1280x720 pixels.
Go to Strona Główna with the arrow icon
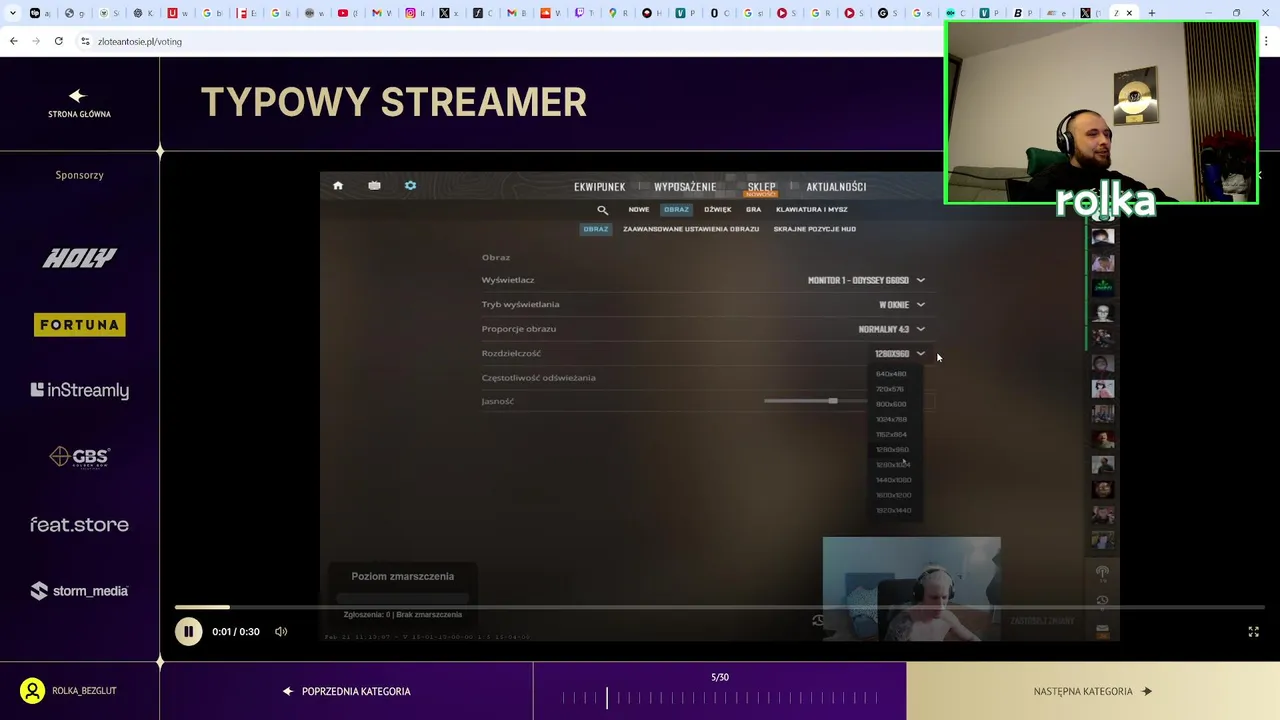pyautogui.click(x=79, y=96)
